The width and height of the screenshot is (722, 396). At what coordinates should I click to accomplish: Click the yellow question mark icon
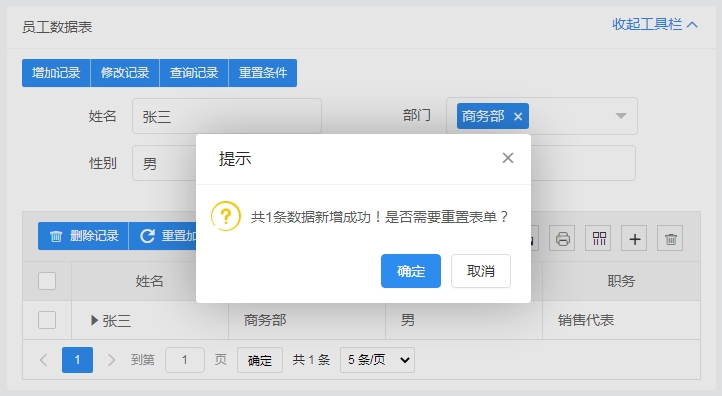tap(226, 216)
